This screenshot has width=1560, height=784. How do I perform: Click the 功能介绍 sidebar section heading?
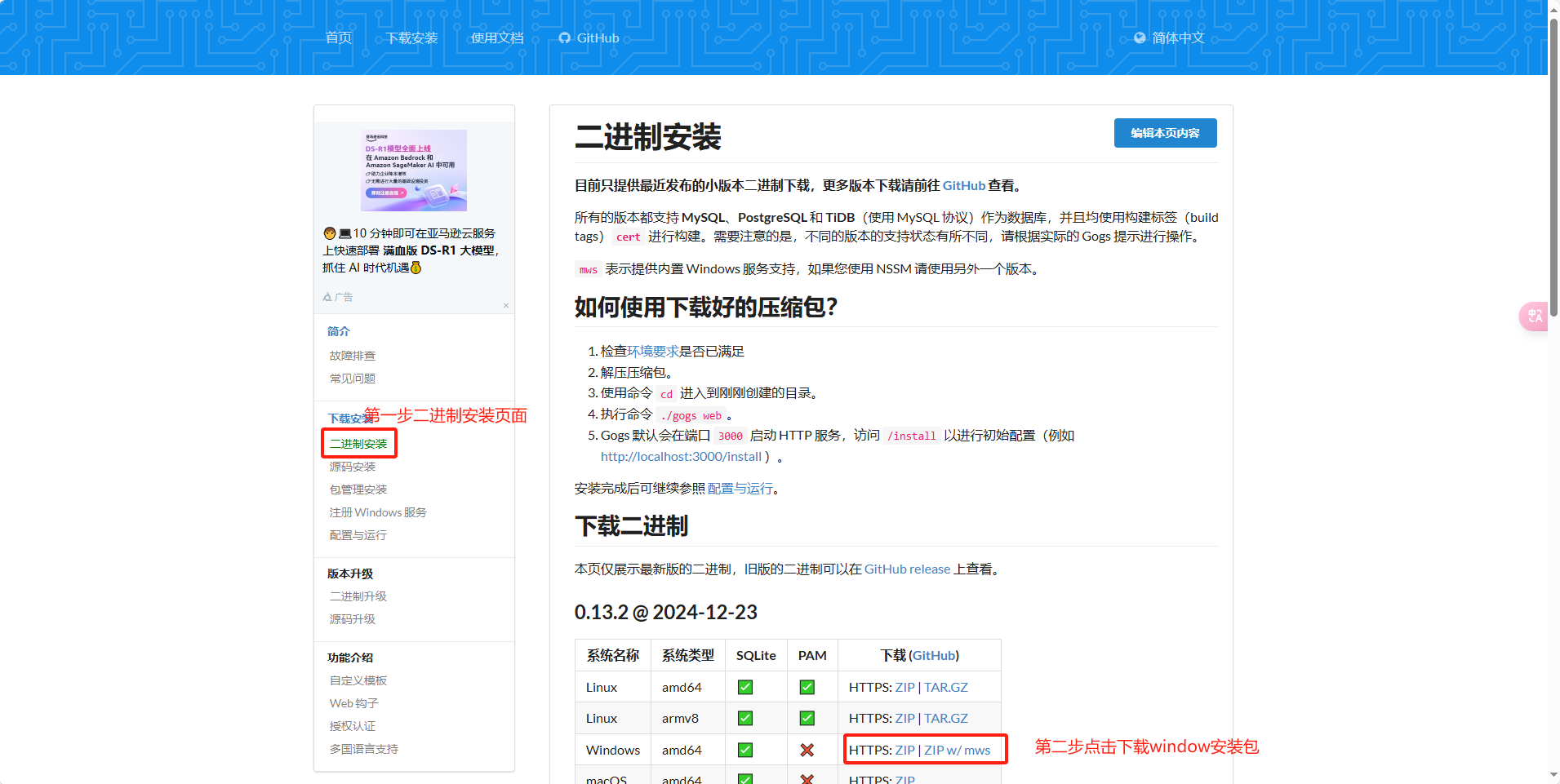[350, 658]
